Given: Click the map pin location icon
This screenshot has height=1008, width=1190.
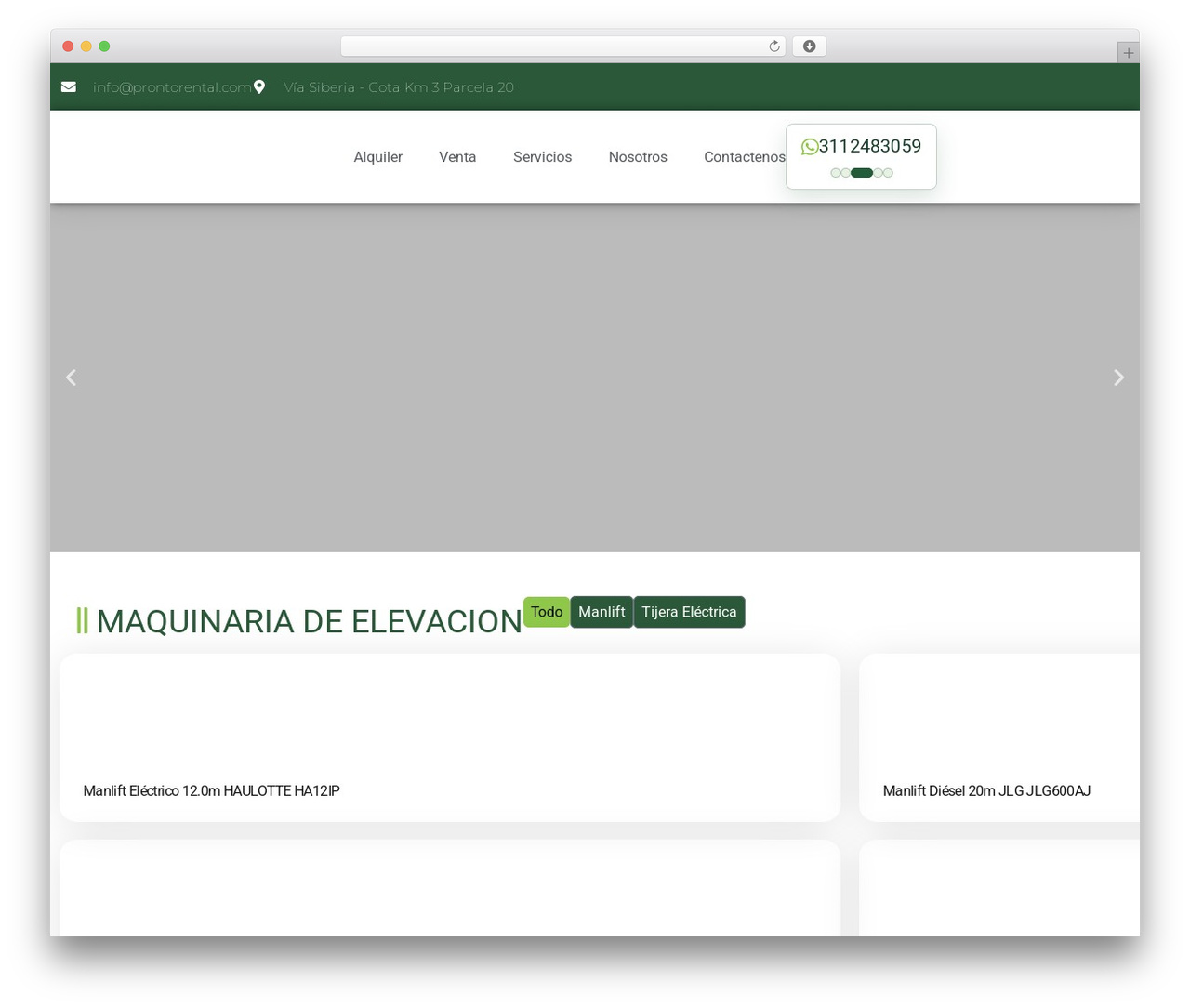Looking at the screenshot, I should 259,87.
